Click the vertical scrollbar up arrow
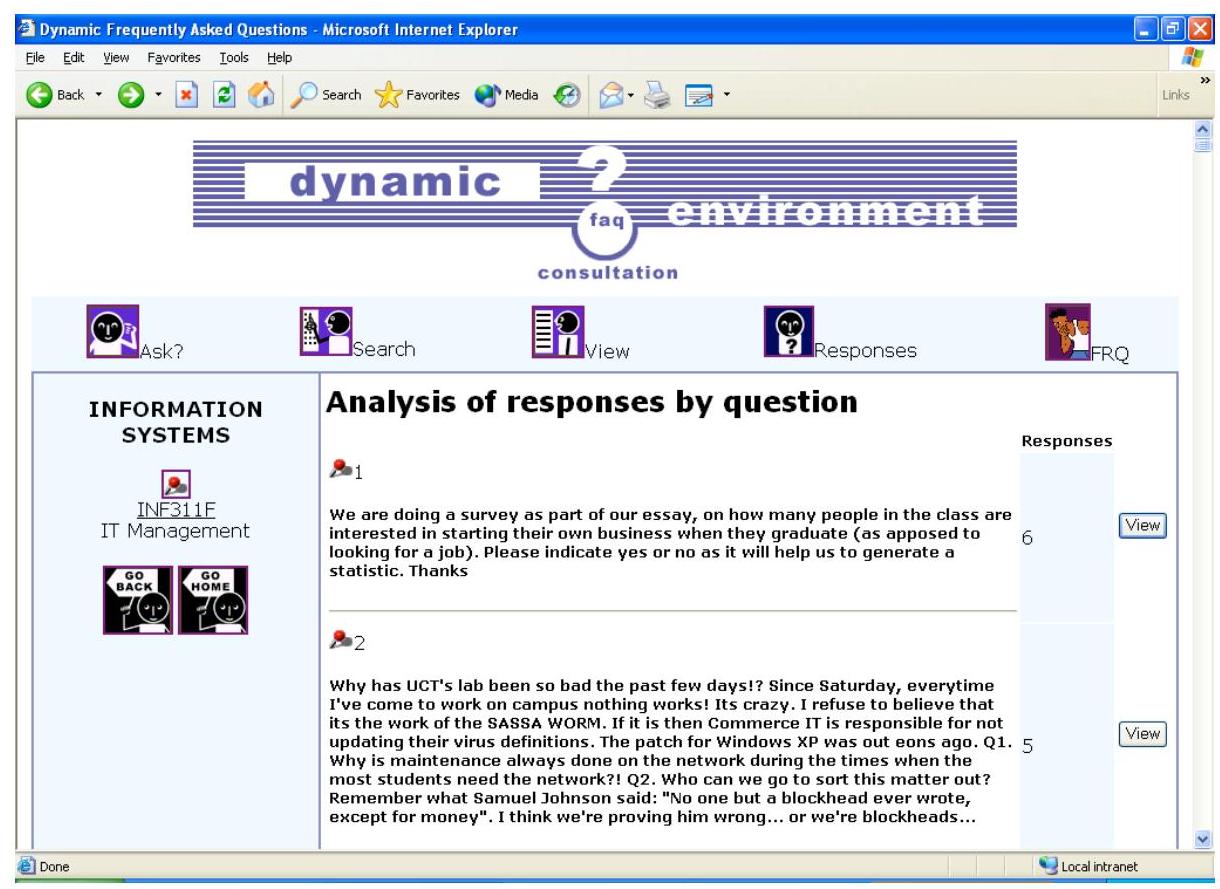 coord(1202,129)
